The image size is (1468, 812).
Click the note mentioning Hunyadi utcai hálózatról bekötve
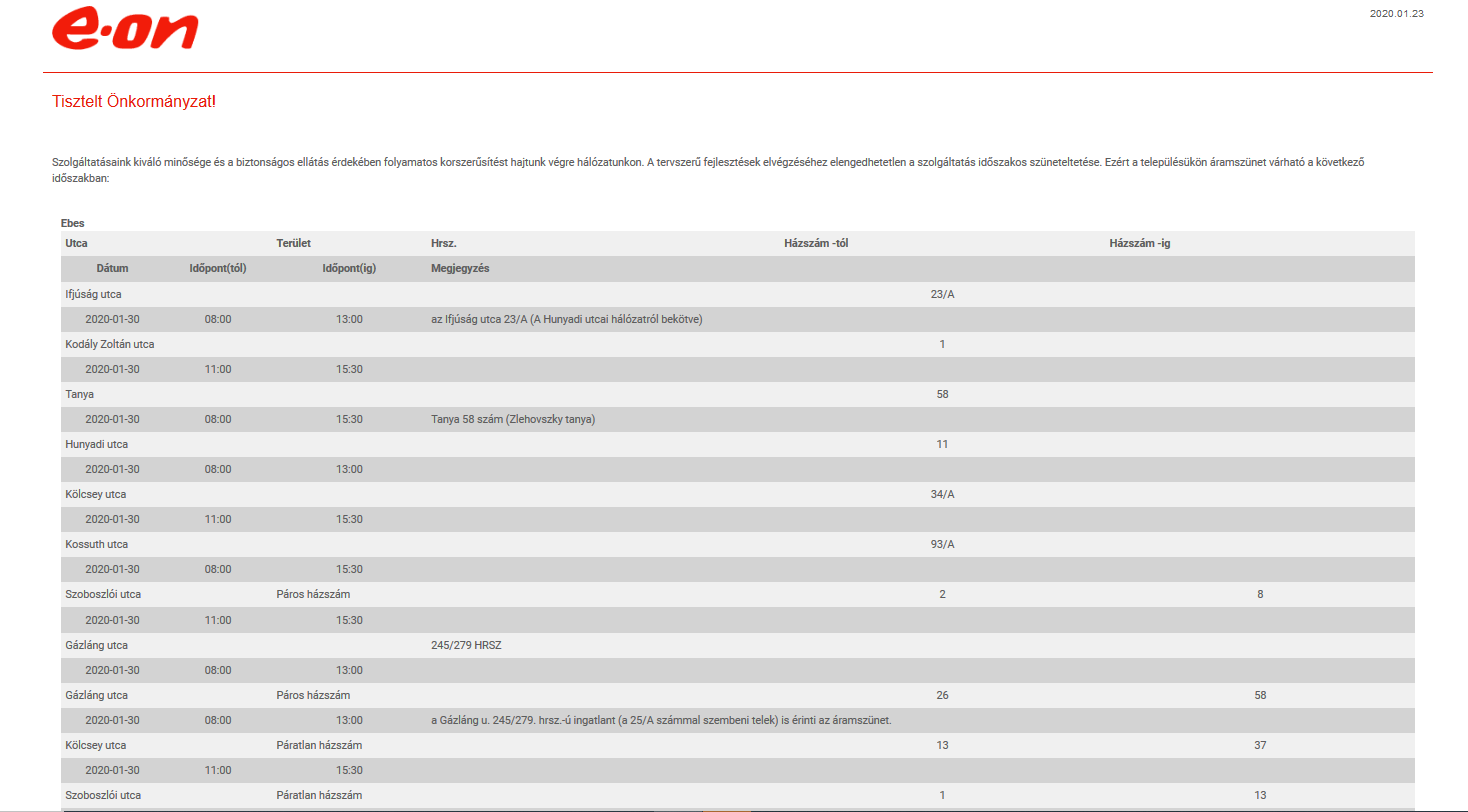[568, 319]
